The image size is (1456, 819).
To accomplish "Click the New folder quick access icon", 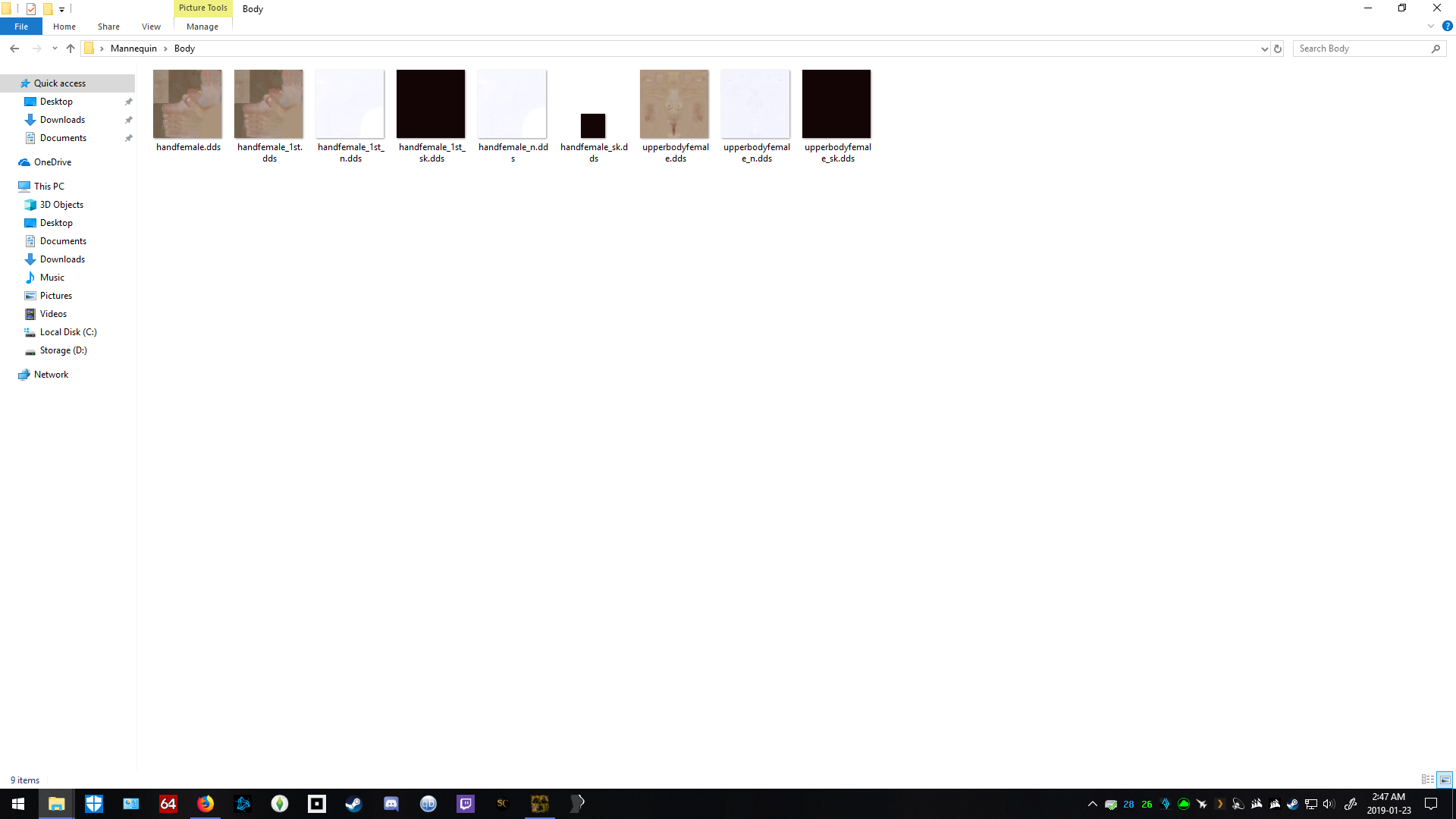I will point(48,9).
